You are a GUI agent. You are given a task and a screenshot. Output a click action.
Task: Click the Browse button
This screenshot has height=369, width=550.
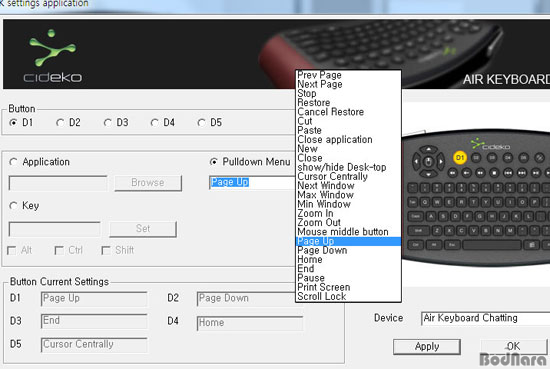(x=148, y=183)
